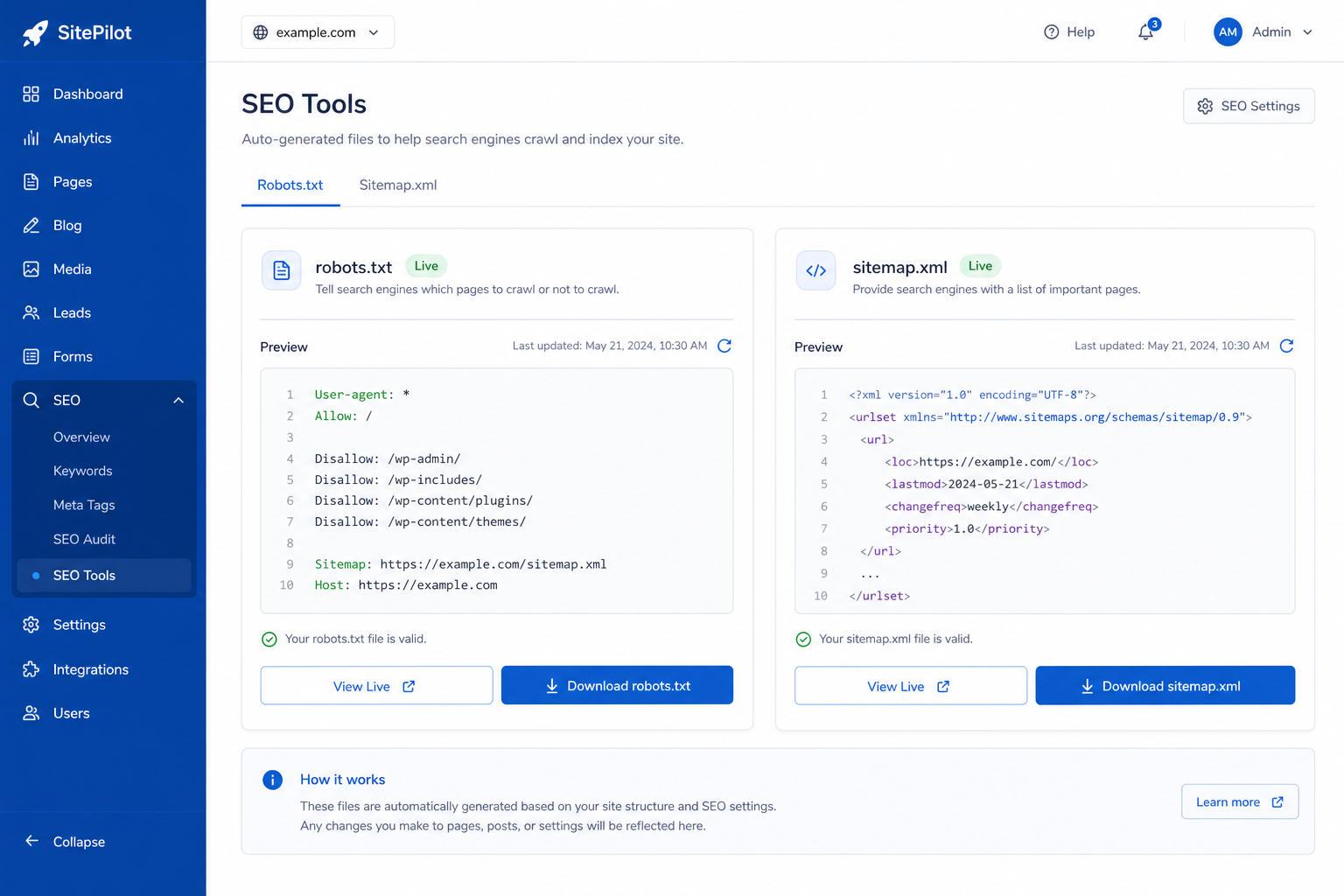Viewport: 1344px width, 896px height.
Task: Click the sitemap.xml valid checkmark icon
Action: pos(803,640)
